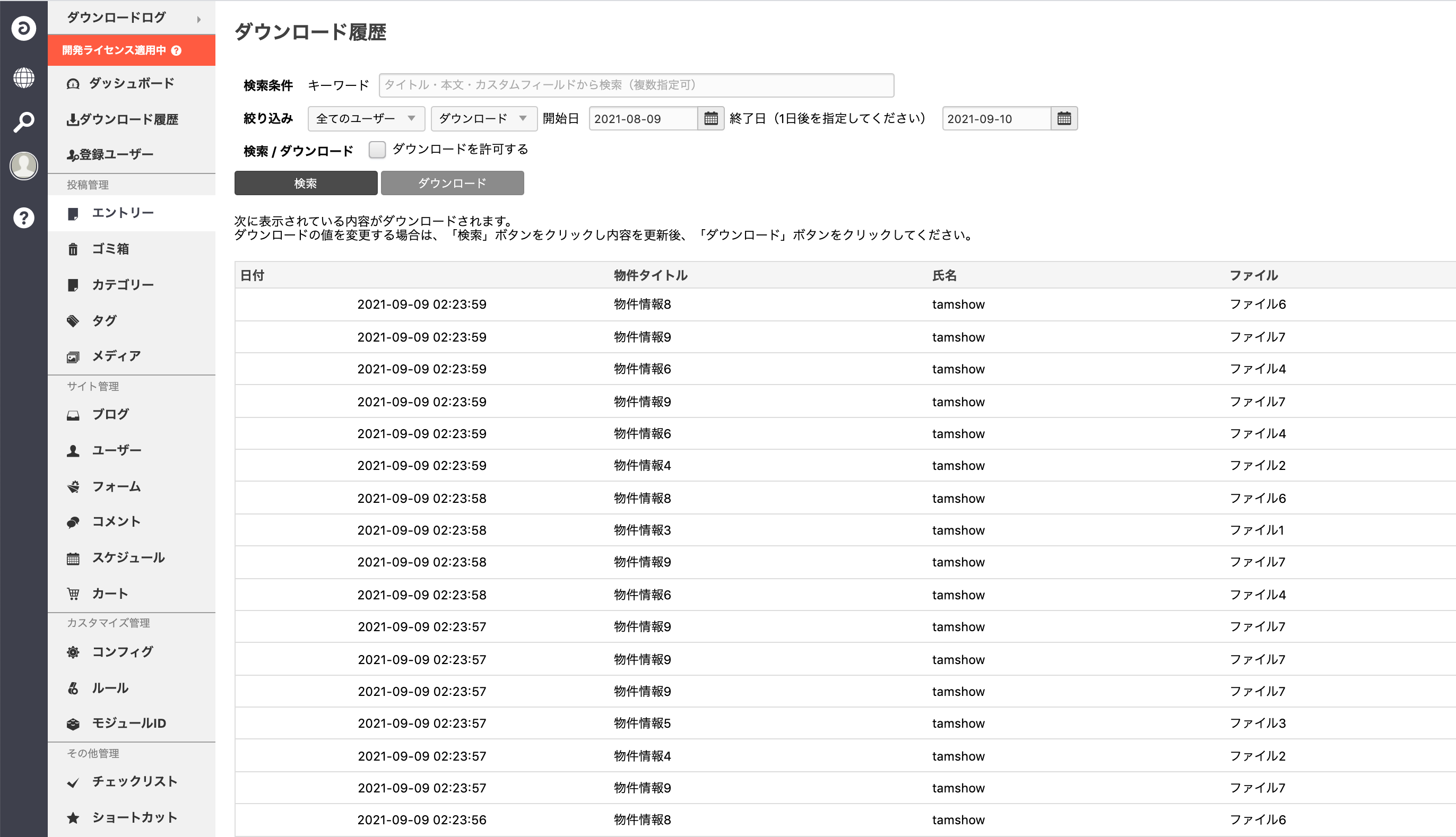Open スケジュール sidebar link
This screenshot has height=837, width=1456.
tap(132, 557)
